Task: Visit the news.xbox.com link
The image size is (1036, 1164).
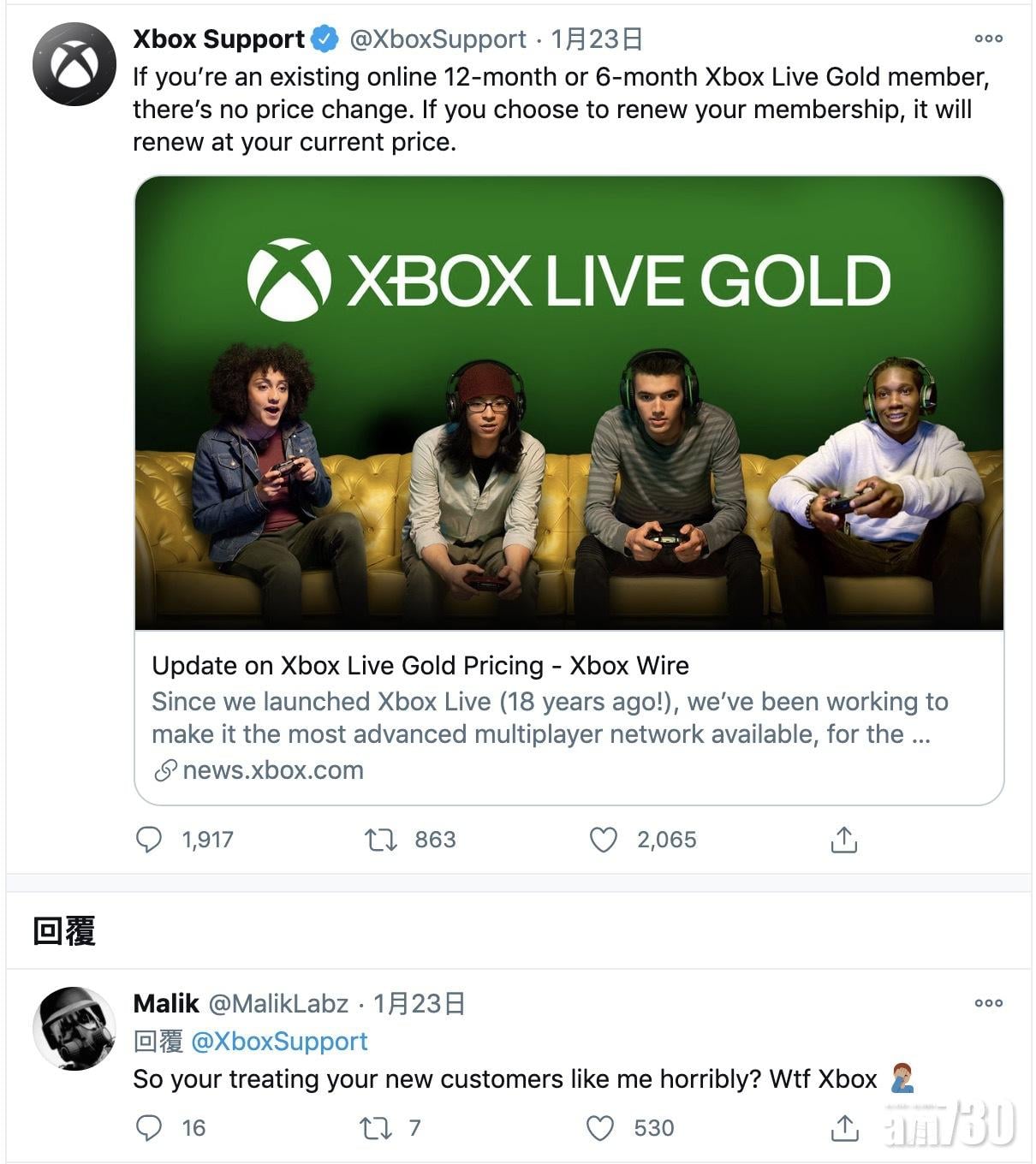Action: [x=272, y=770]
